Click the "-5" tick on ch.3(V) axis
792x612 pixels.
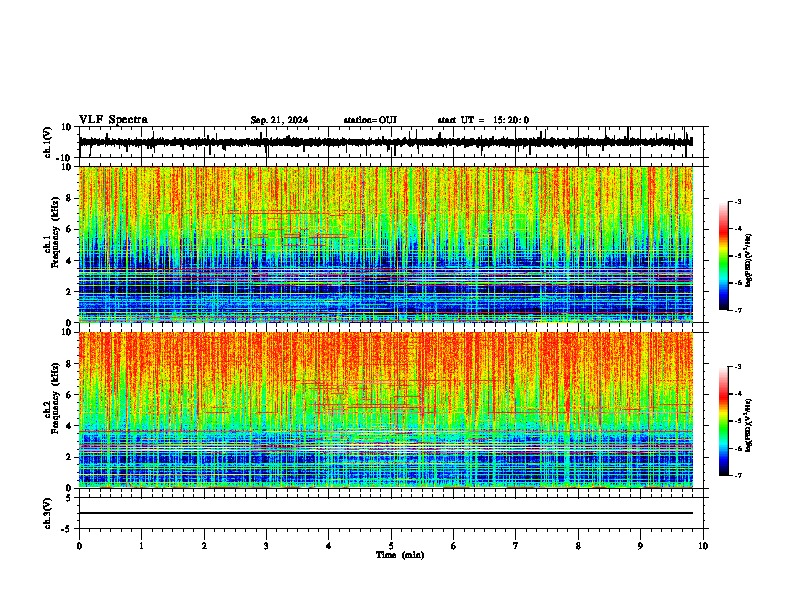[x=67, y=529]
